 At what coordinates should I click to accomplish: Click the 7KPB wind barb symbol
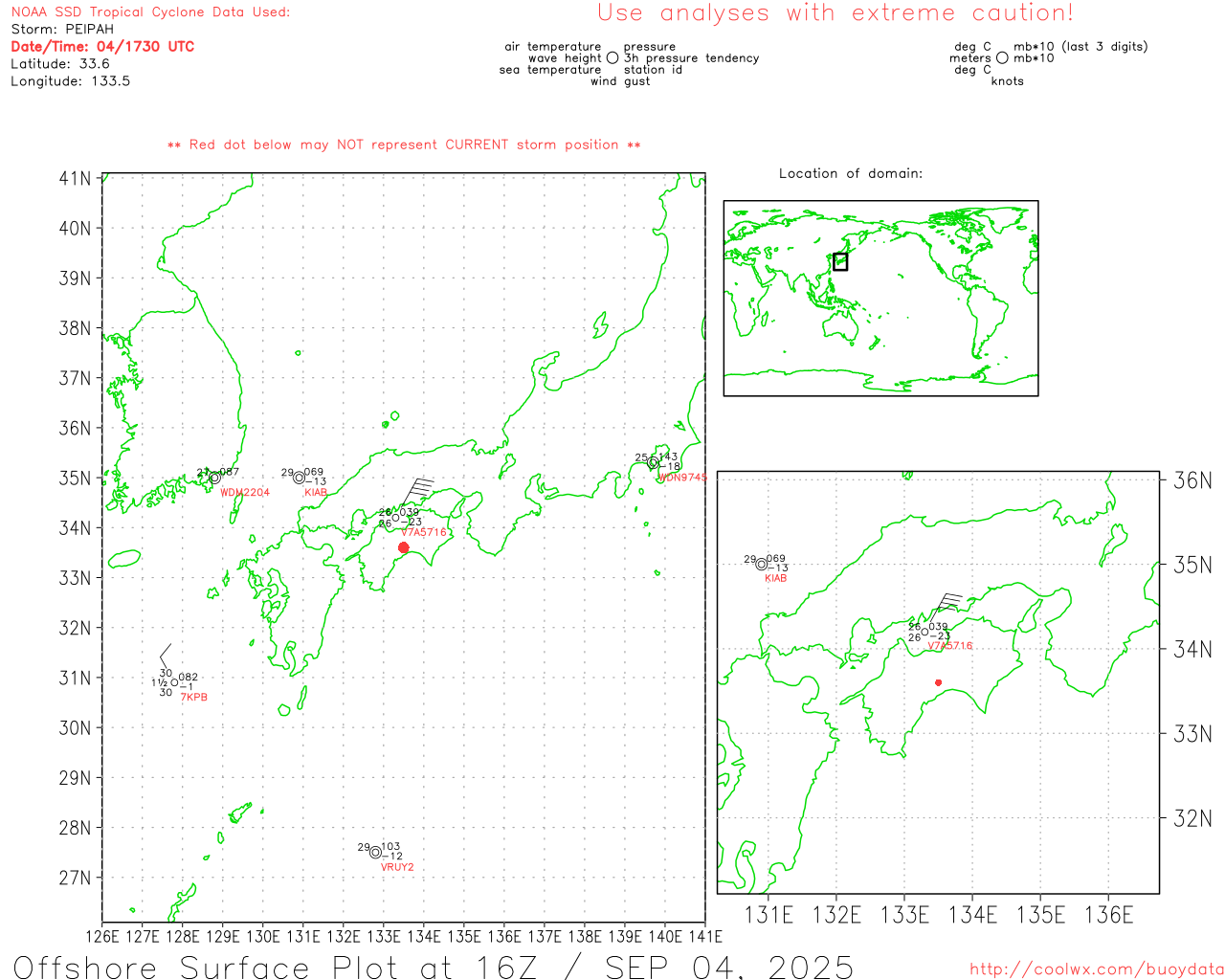167,657
